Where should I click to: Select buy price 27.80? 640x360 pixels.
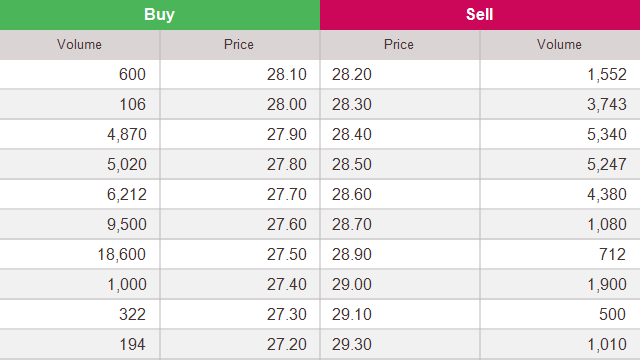click(287, 164)
